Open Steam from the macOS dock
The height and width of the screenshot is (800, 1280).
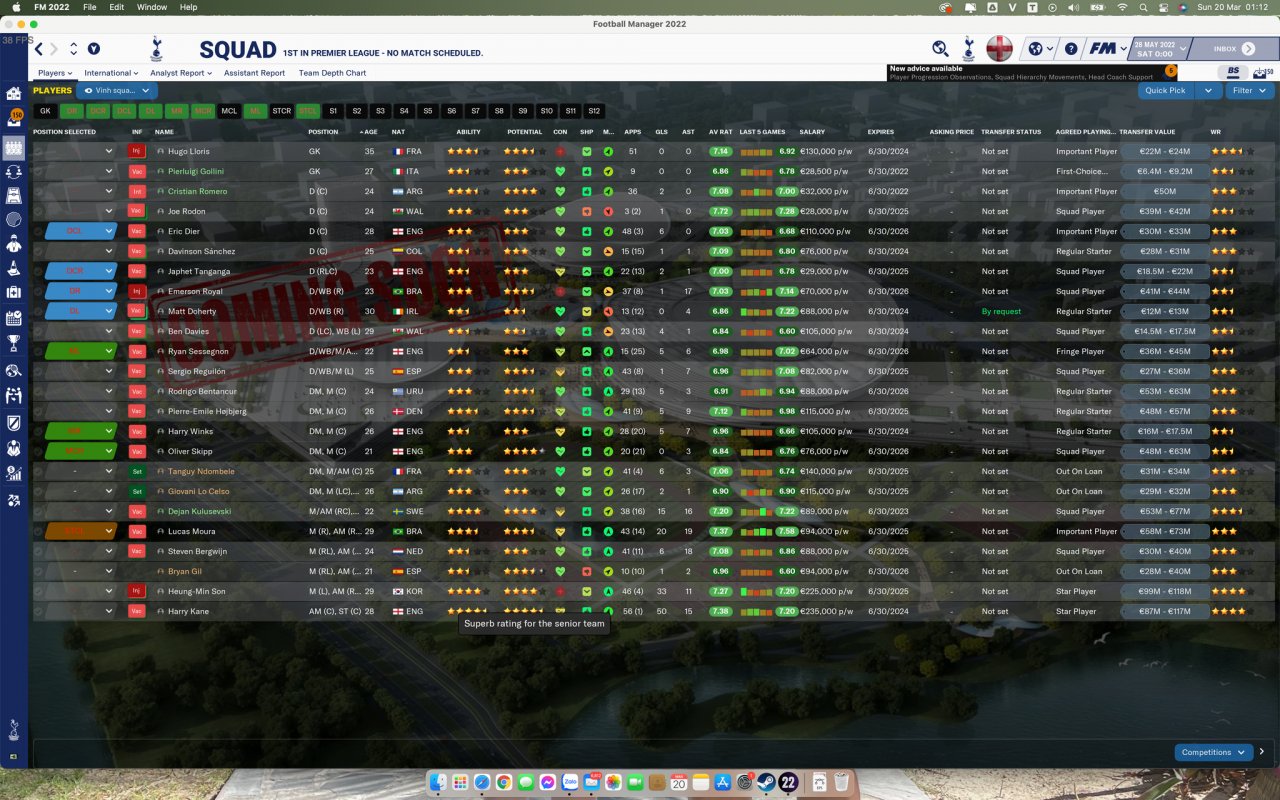click(765, 782)
